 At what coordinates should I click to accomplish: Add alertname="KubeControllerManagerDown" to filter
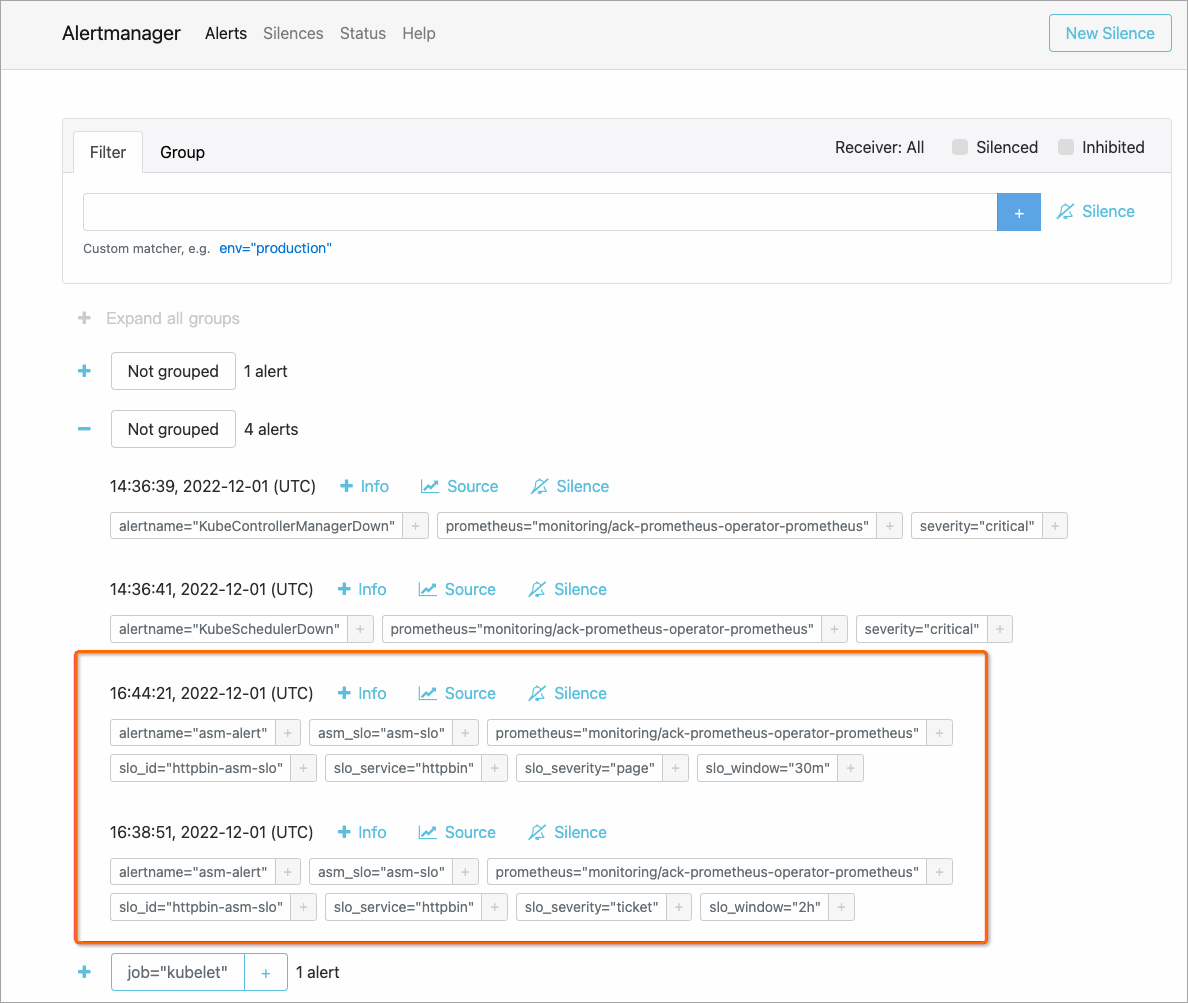coord(416,526)
